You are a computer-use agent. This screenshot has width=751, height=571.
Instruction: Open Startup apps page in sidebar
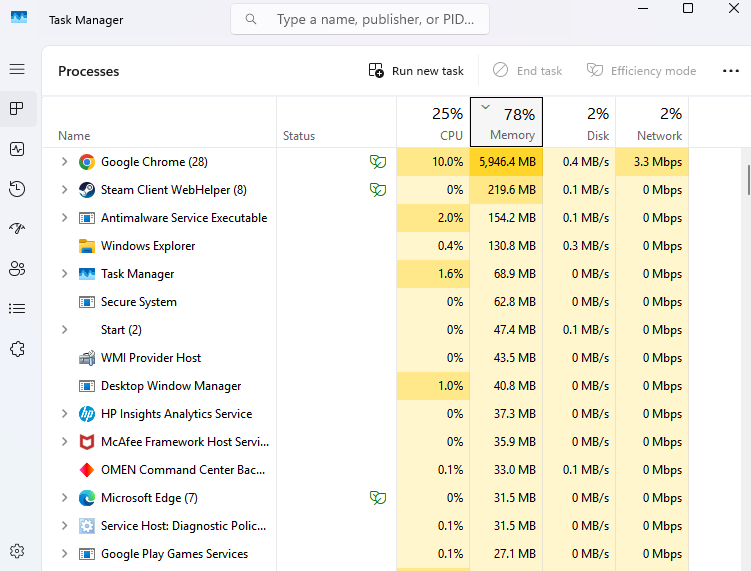pyautogui.click(x=17, y=228)
